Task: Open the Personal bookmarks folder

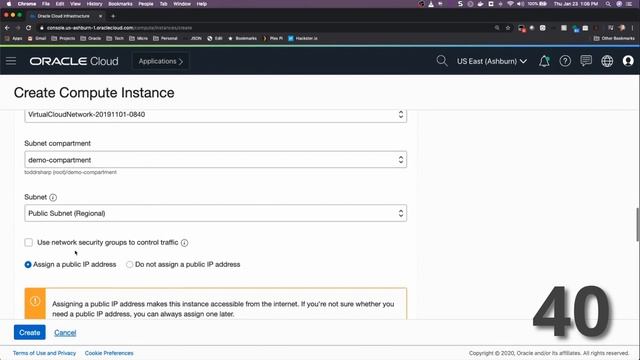Action: 165,38
